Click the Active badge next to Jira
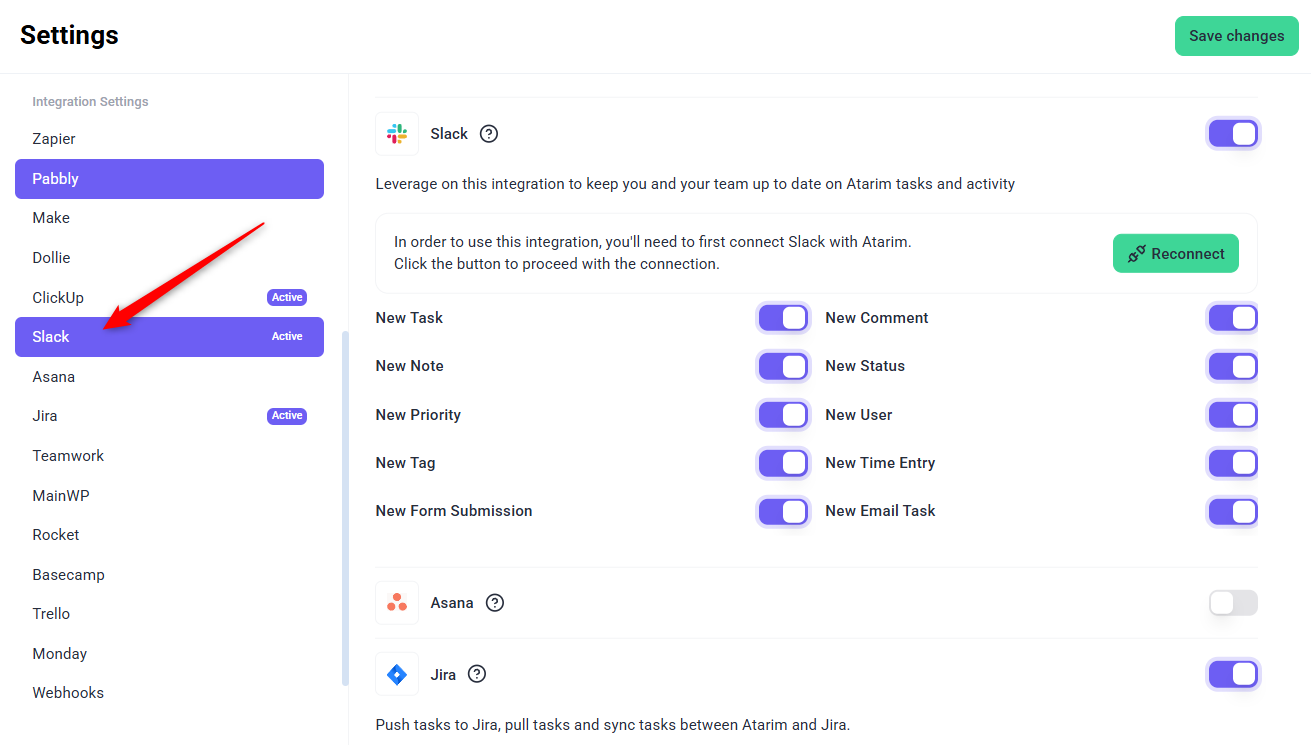This screenshot has width=1311, height=745. point(287,416)
